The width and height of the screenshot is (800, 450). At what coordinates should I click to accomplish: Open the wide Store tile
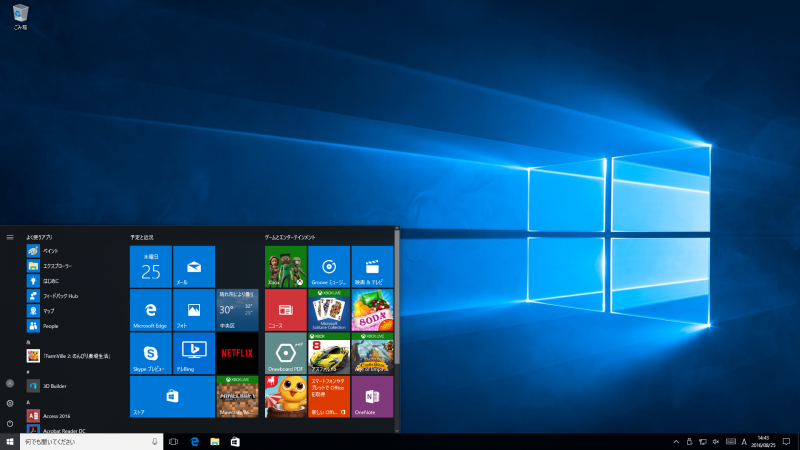[x=172, y=396]
